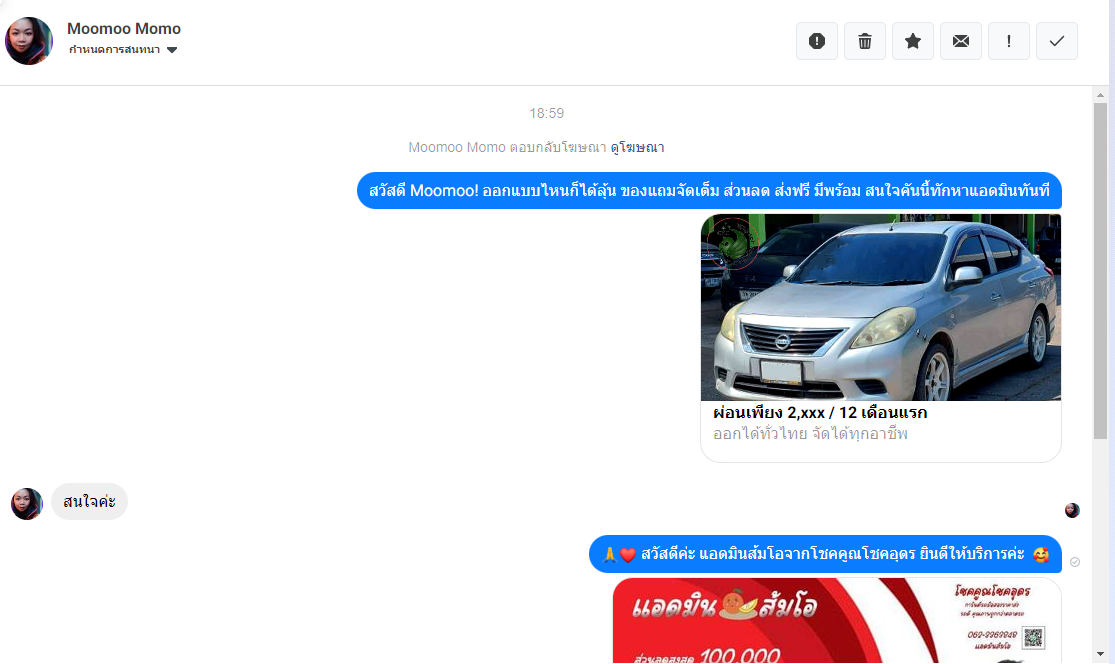Image resolution: width=1115 pixels, height=664 pixels.
Task: Click the blue greeting message สวัสดี Moomoo!
Action: 709,191
